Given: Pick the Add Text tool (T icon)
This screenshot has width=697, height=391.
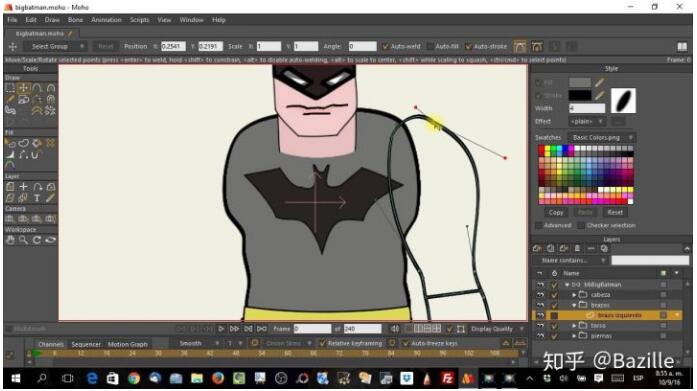Looking at the screenshot, I should [37, 198].
